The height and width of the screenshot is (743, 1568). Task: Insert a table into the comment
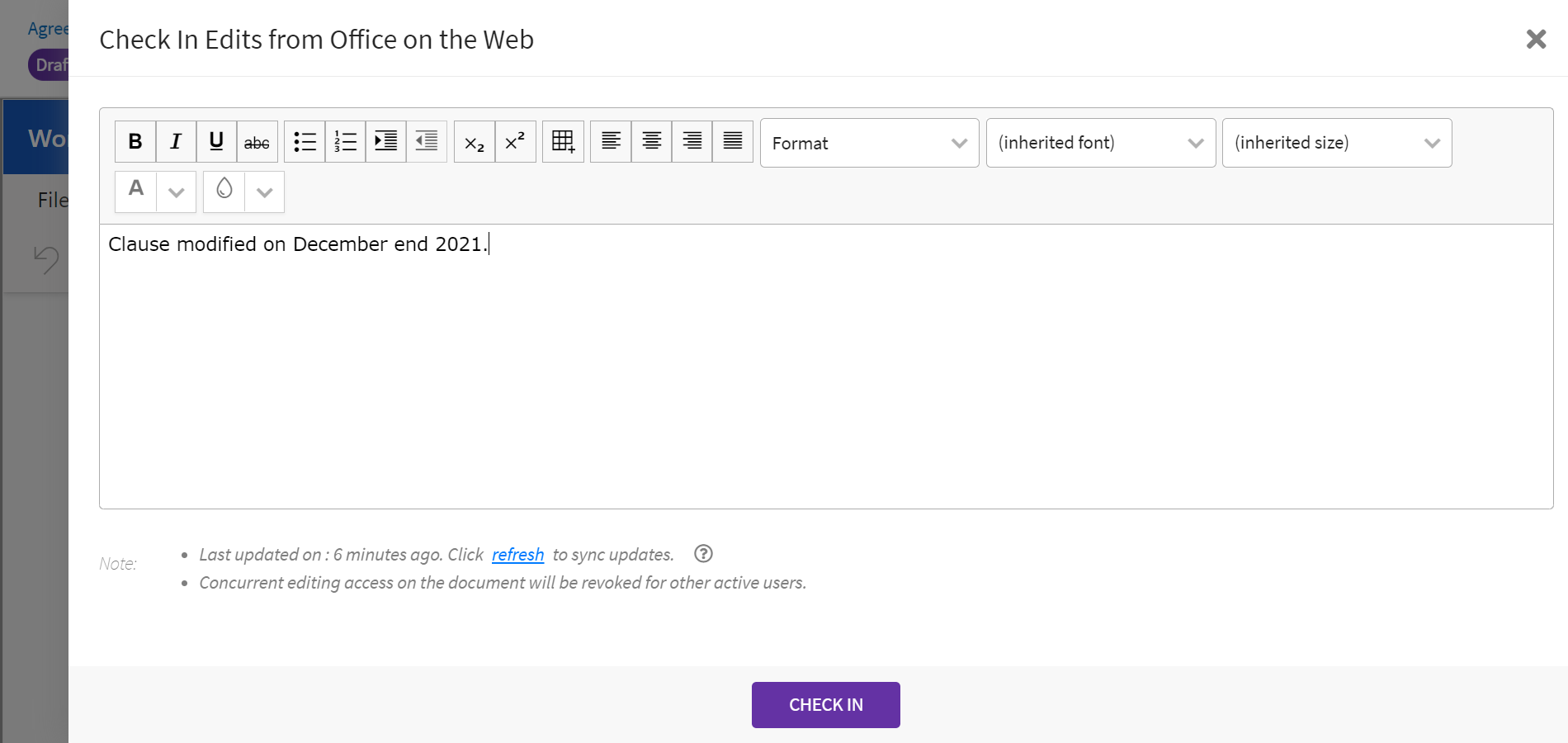(x=563, y=142)
